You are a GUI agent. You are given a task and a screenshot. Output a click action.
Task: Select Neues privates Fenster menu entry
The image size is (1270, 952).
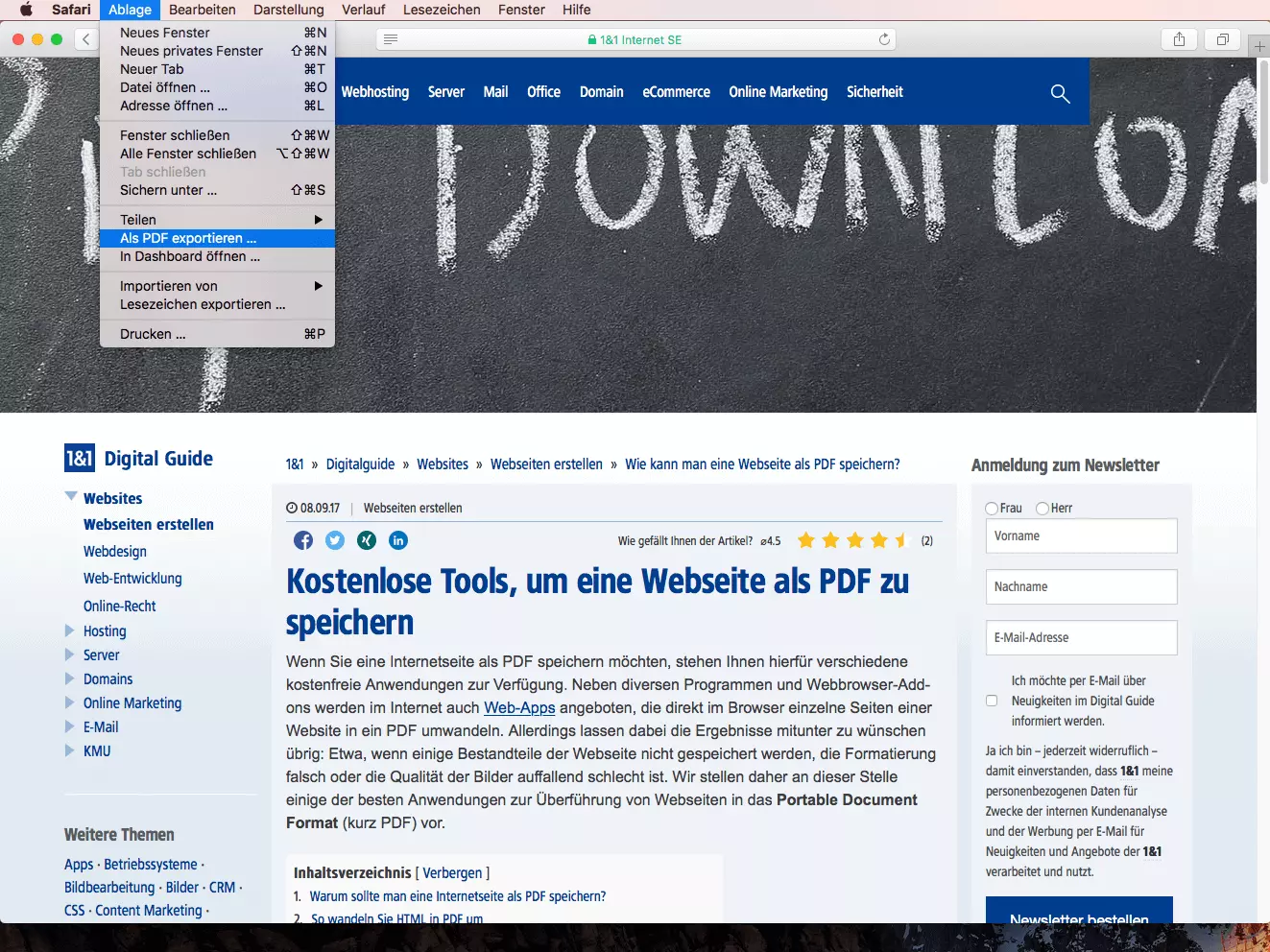tap(217, 51)
